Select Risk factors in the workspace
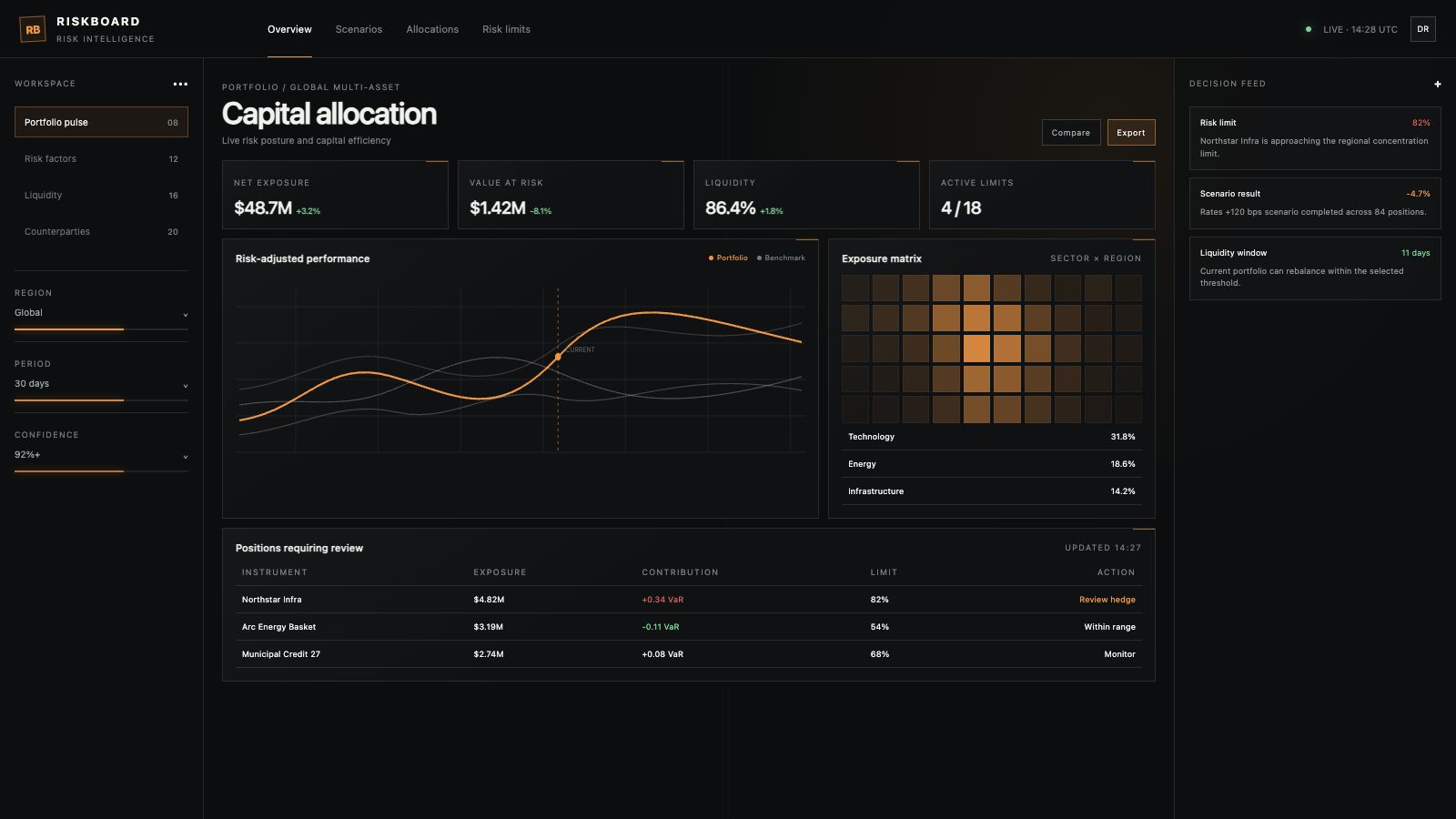Screen dimensions: 1456x819 click(101, 158)
